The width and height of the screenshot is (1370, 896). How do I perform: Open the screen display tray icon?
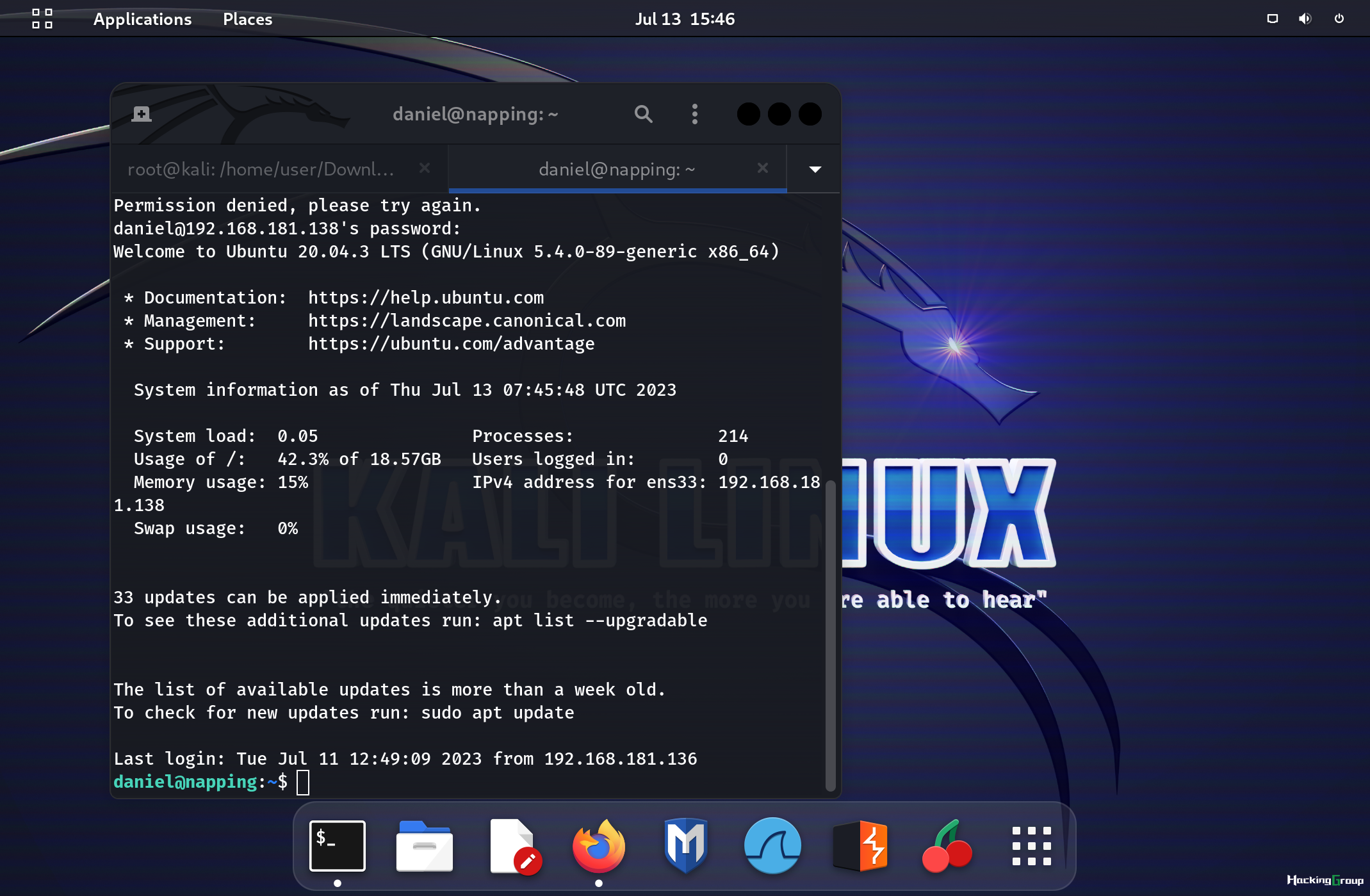click(1273, 19)
